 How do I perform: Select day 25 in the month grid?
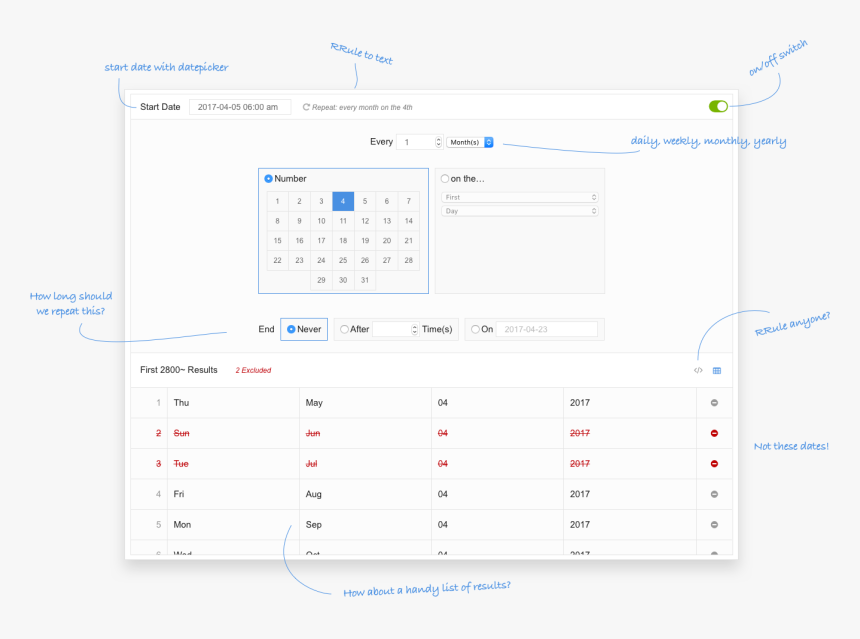pyautogui.click(x=343, y=261)
